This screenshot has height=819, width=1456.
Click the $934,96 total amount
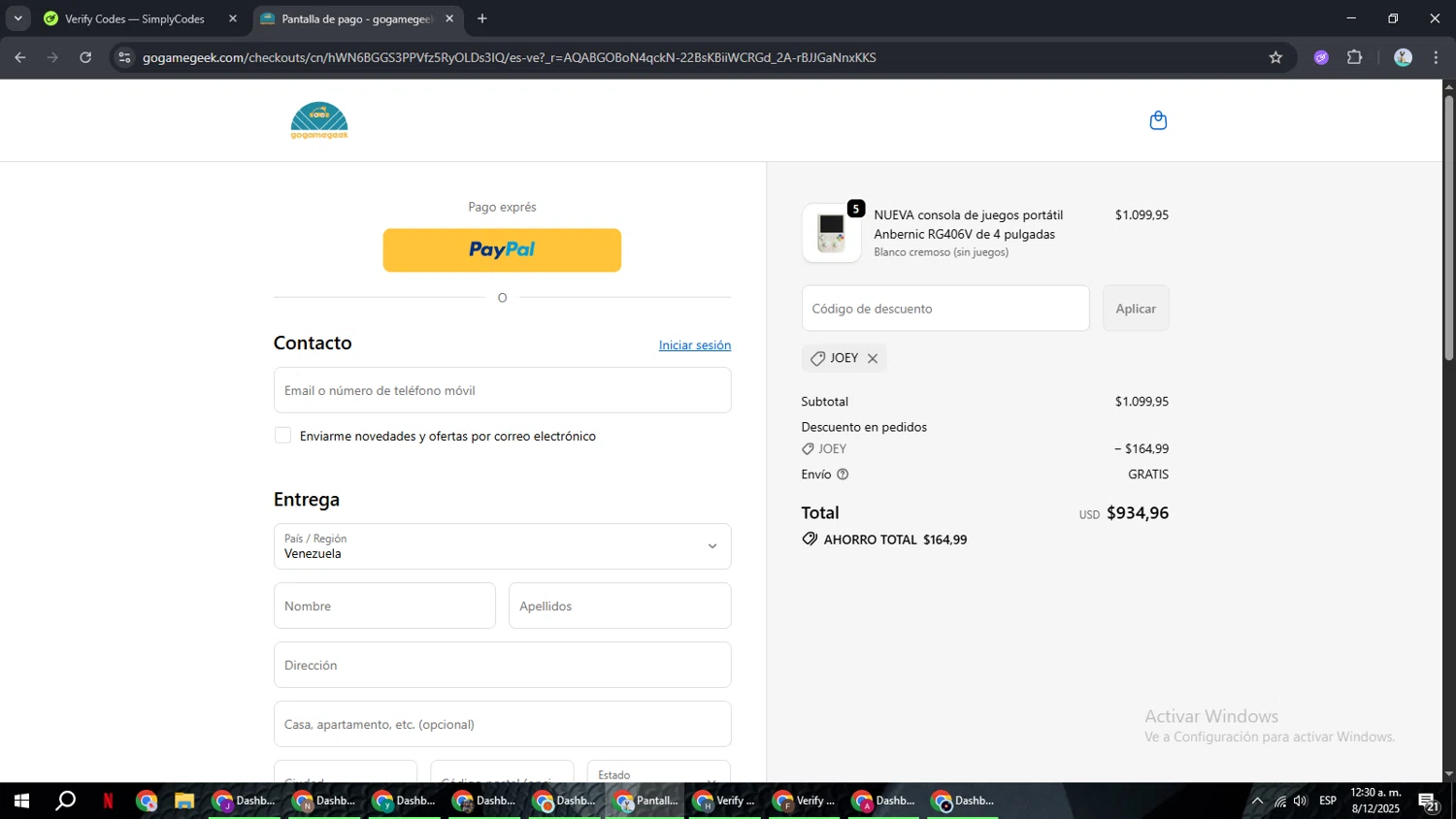pos(1138,513)
